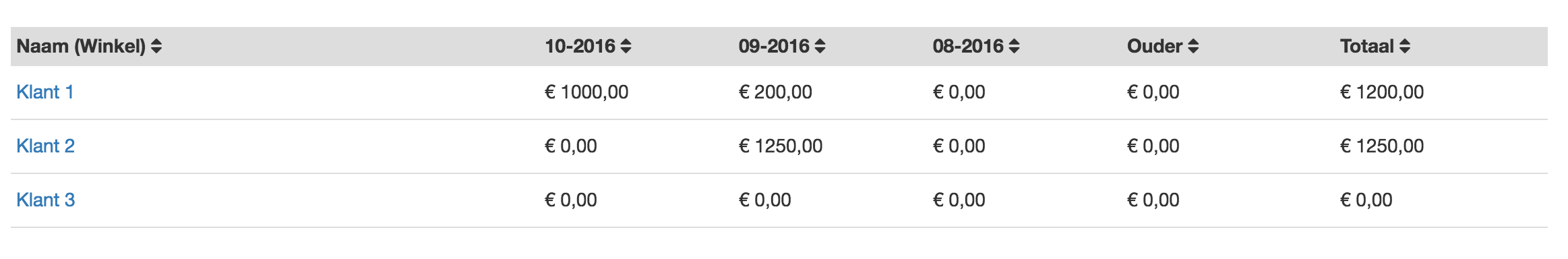This screenshot has height=259, width=1568.
Task: Toggle sort arrows for 08-2016 column
Action: pyautogui.click(x=1014, y=47)
